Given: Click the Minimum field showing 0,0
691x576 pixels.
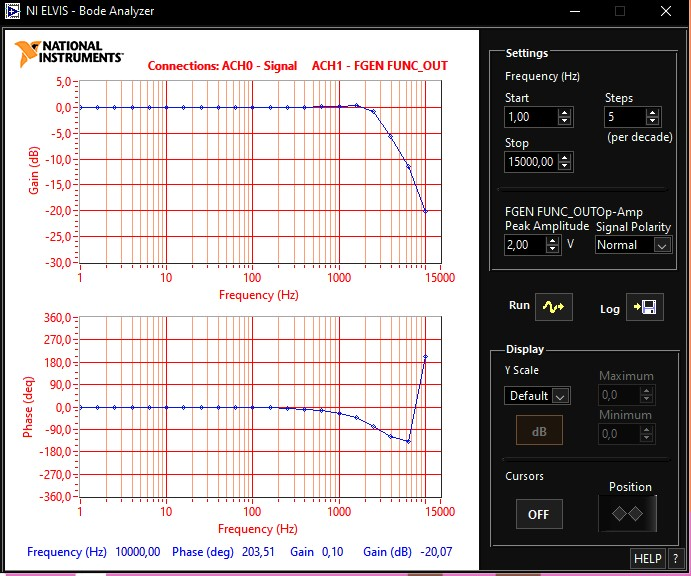Looking at the screenshot, I should pyautogui.click(x=619, y=434).
